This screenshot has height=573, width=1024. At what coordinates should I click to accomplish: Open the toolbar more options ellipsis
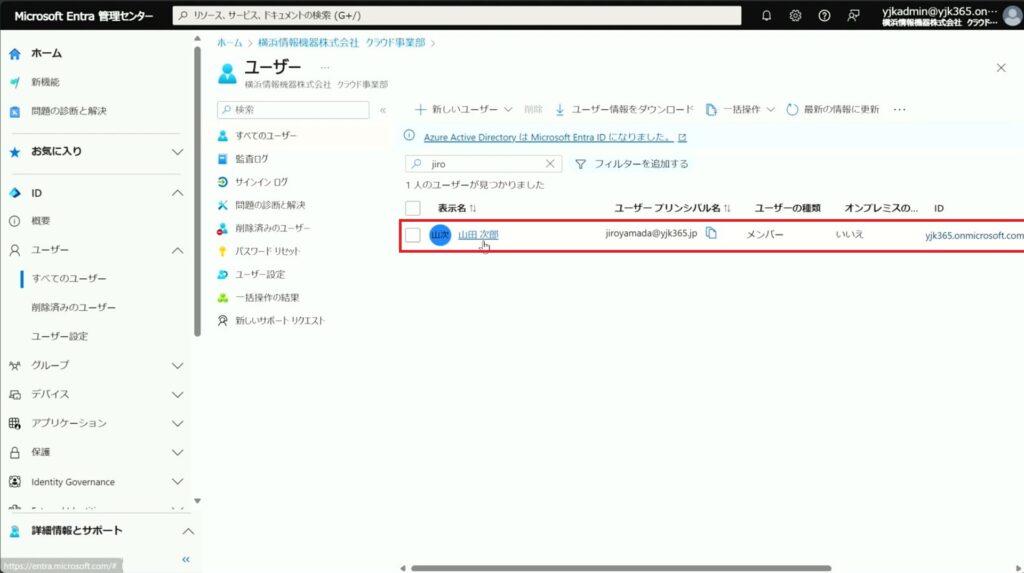(x=899, y=109)
